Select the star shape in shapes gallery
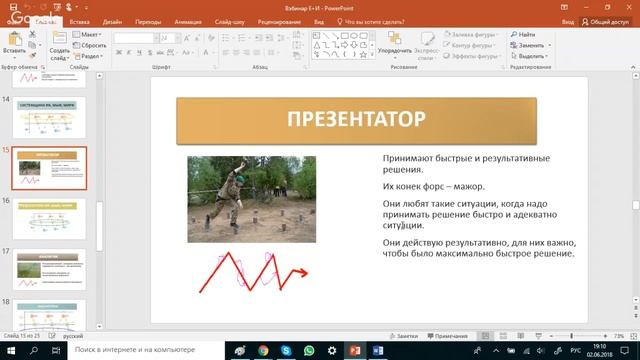This screenshot has height=360, width=640. (363, 54)
